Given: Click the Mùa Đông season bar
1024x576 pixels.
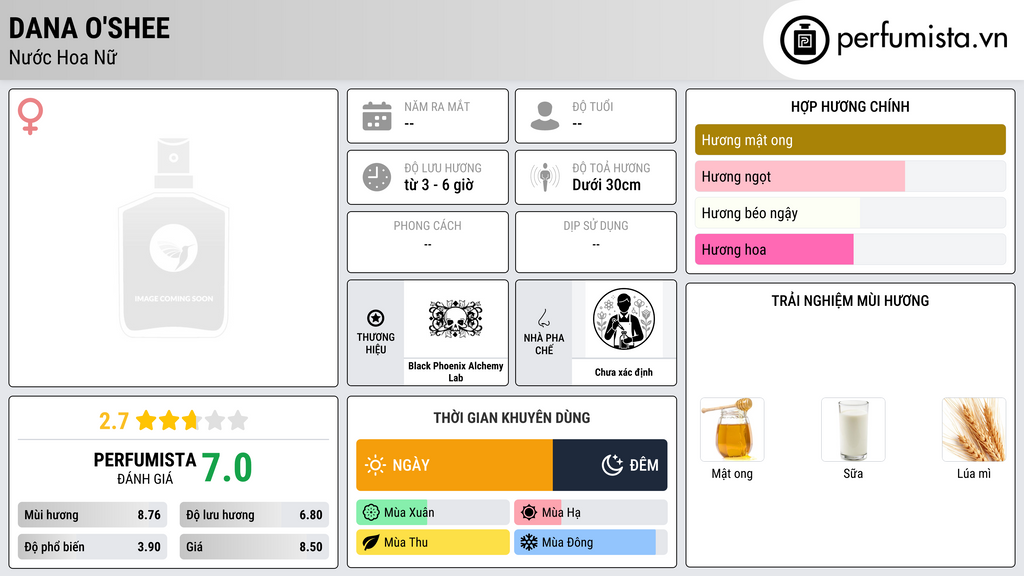Looking at the screenshot, I should (590, 542).
